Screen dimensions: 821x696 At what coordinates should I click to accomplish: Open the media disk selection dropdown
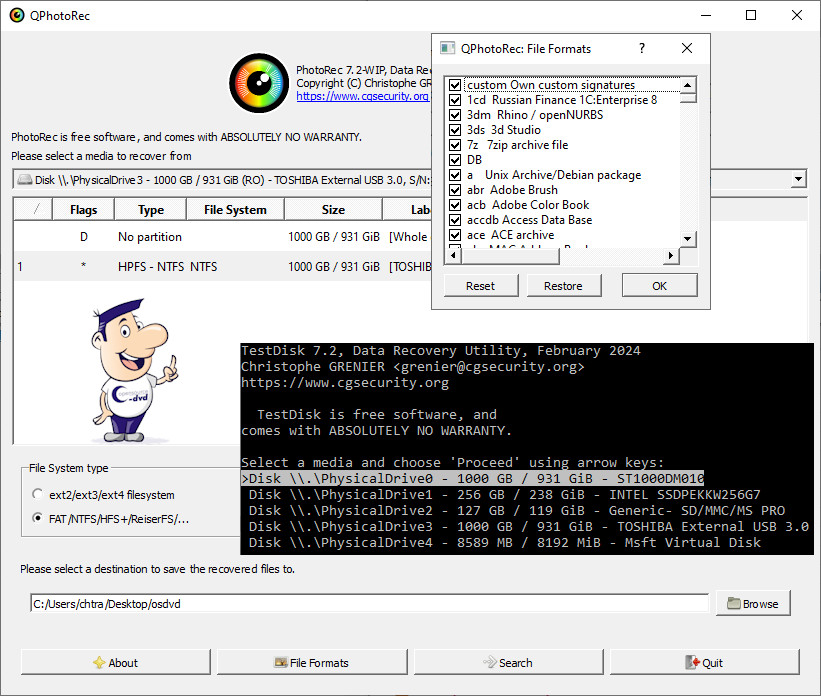point(798,179)
